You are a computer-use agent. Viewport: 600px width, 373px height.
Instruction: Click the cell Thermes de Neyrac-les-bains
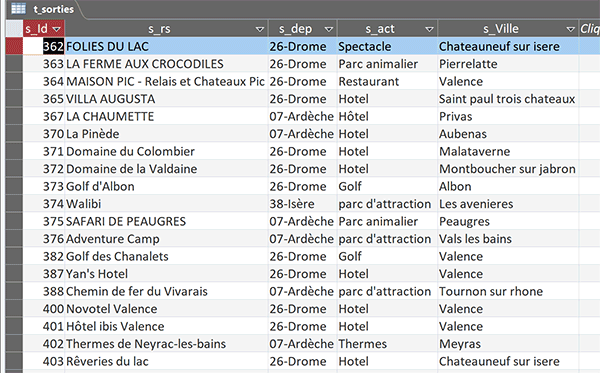(166, 344)
